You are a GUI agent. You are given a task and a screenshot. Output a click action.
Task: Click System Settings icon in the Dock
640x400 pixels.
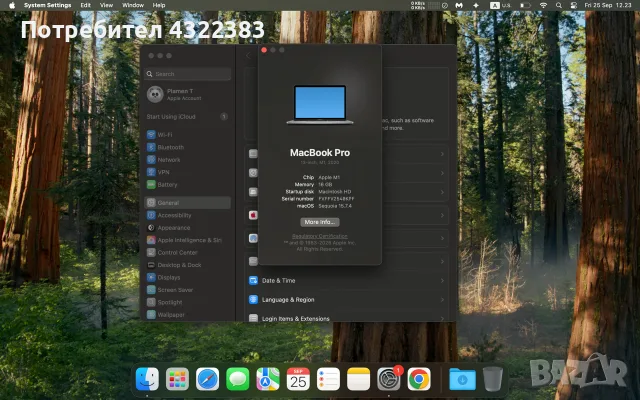coord(389,379)
